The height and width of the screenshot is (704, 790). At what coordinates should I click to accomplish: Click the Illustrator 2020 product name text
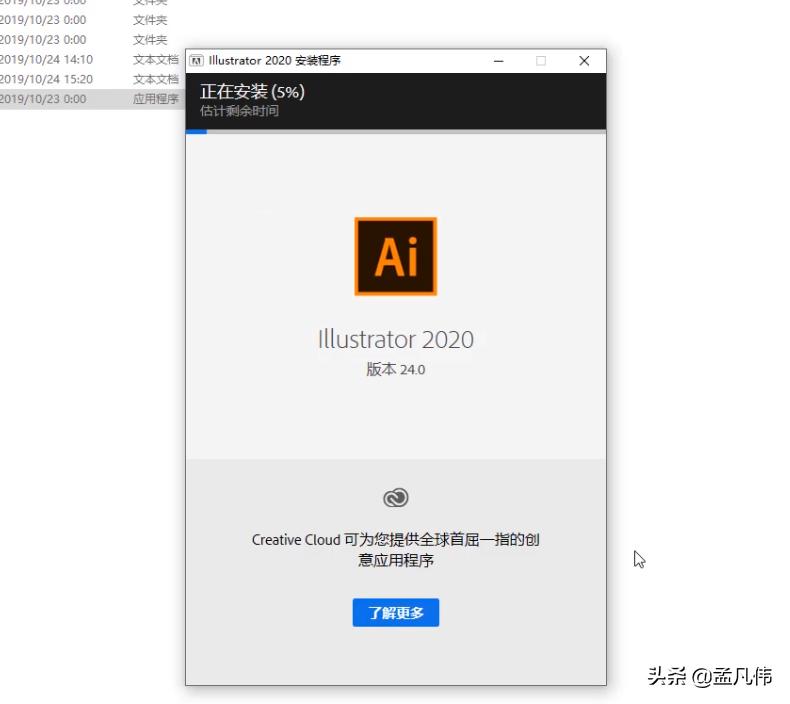click(x=396, y=339)
